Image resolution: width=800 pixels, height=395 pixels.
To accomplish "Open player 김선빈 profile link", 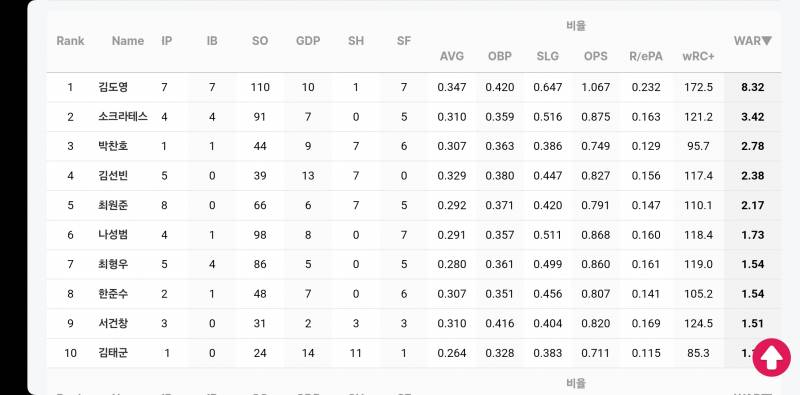I will (113, 176).
